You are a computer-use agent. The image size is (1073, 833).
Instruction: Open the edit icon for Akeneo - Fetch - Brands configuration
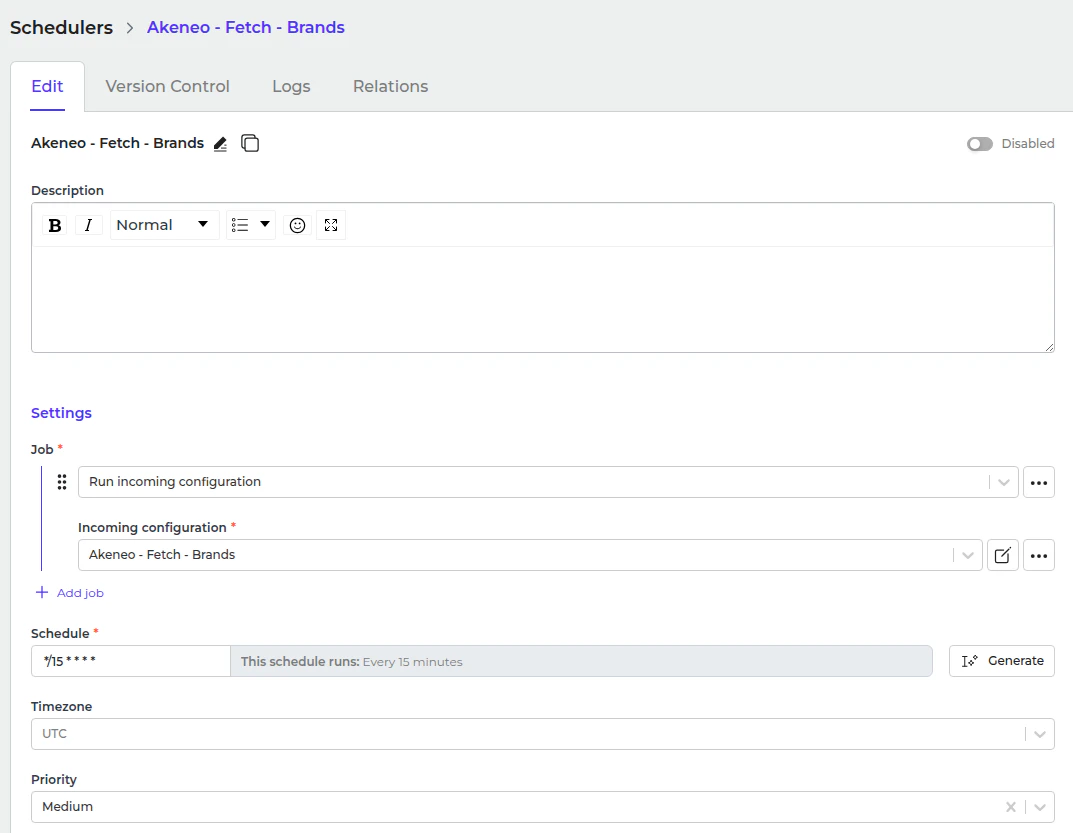pos(1003,555)
